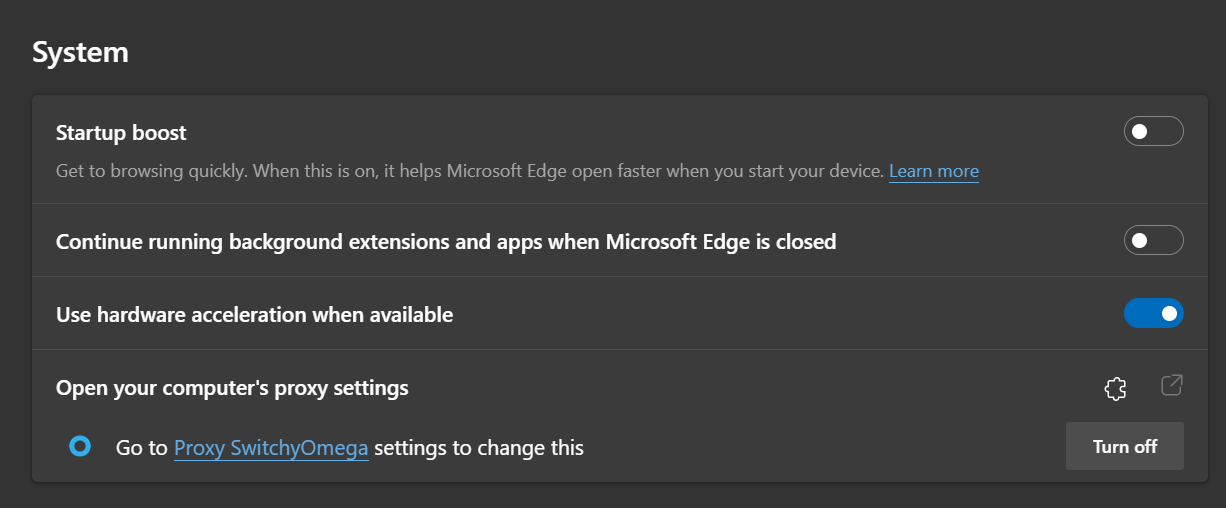Image resolution: width=1226 pixels, height=508 pixels.
Task: Disable the hardware acceleration toggle
Action: coord(1153,314)
